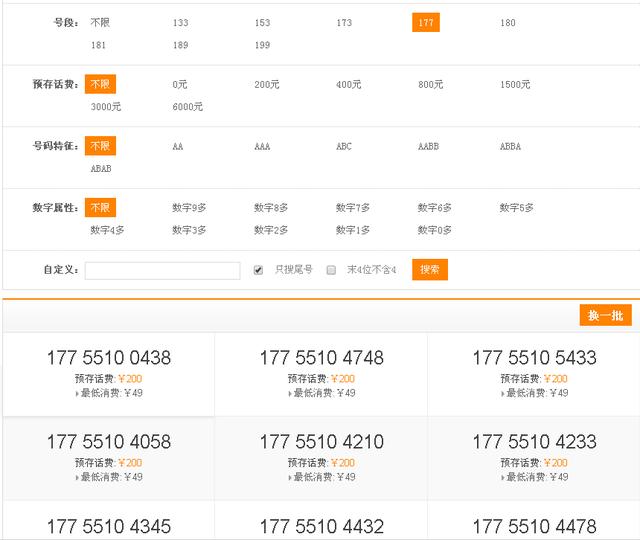Screen dimensions: 640x540
Task: Filter by AABB number pattern
Action: (x=428, y=147)
